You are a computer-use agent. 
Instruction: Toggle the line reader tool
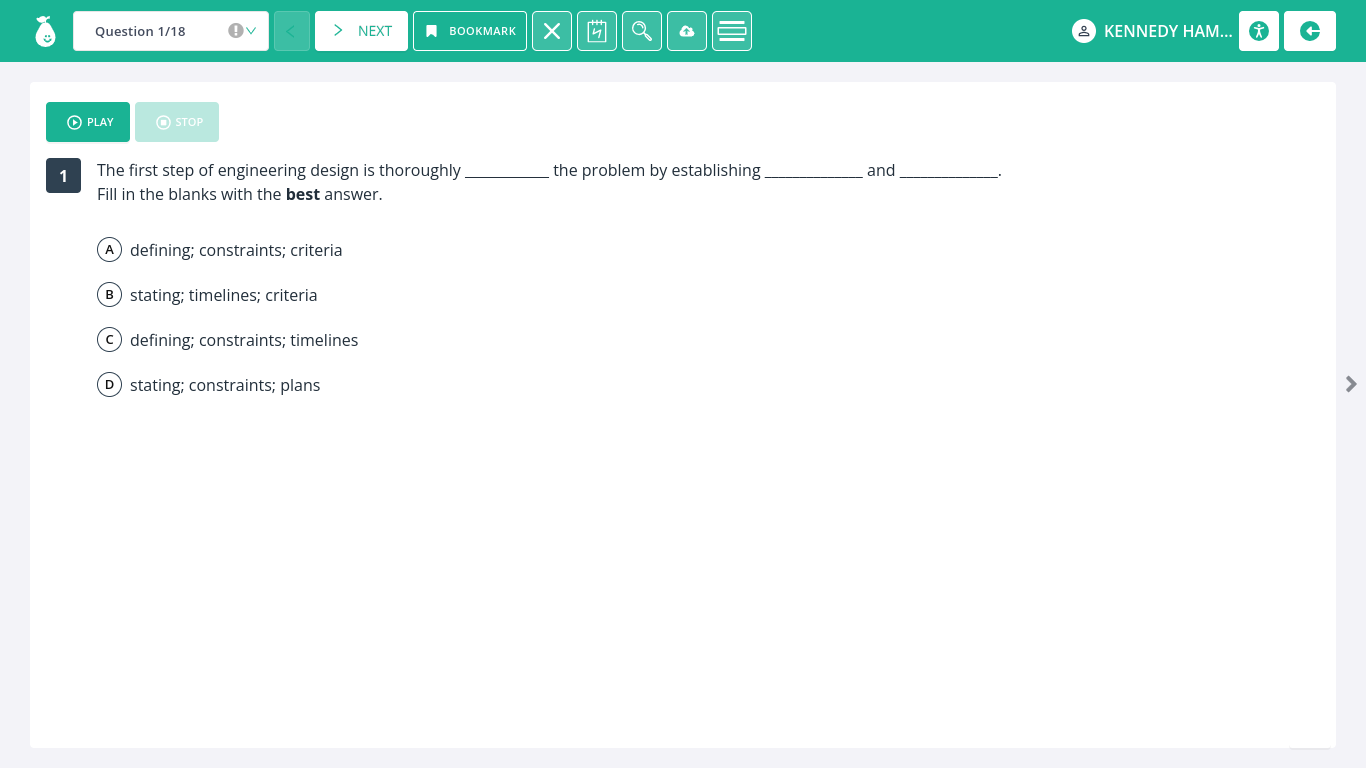(732, 31)
